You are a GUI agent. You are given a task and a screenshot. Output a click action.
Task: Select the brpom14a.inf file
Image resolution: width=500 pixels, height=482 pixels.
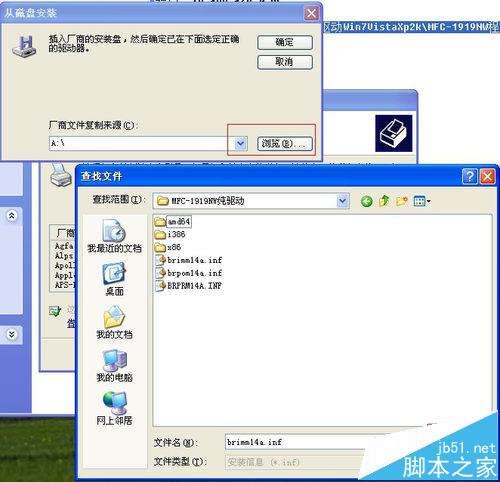point(189,273)
